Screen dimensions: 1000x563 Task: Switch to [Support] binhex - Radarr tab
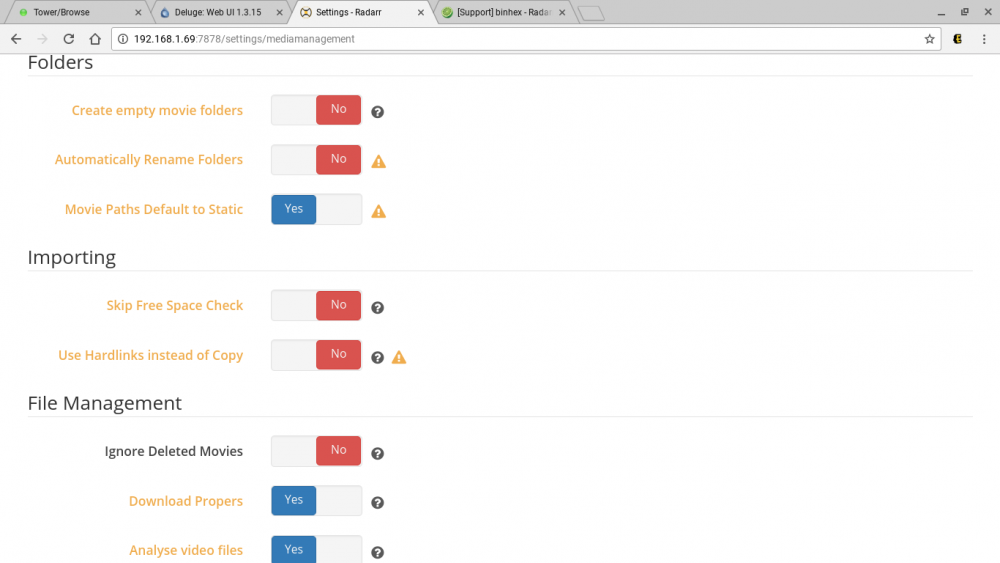coord(504,12)
